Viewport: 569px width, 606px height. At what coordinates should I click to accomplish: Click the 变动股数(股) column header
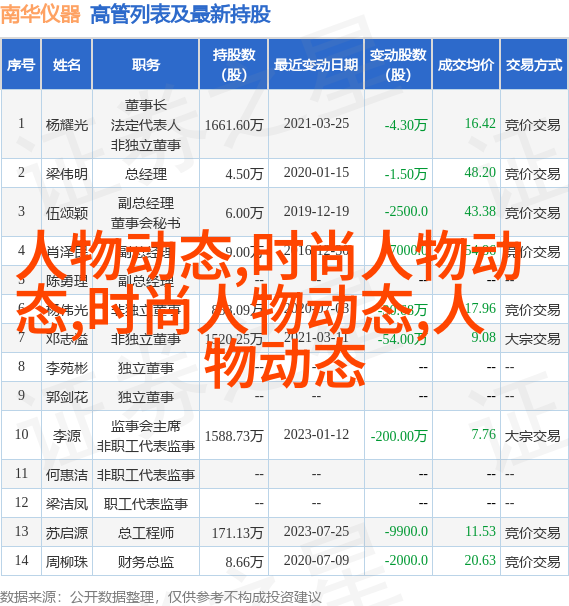point(398,65)
